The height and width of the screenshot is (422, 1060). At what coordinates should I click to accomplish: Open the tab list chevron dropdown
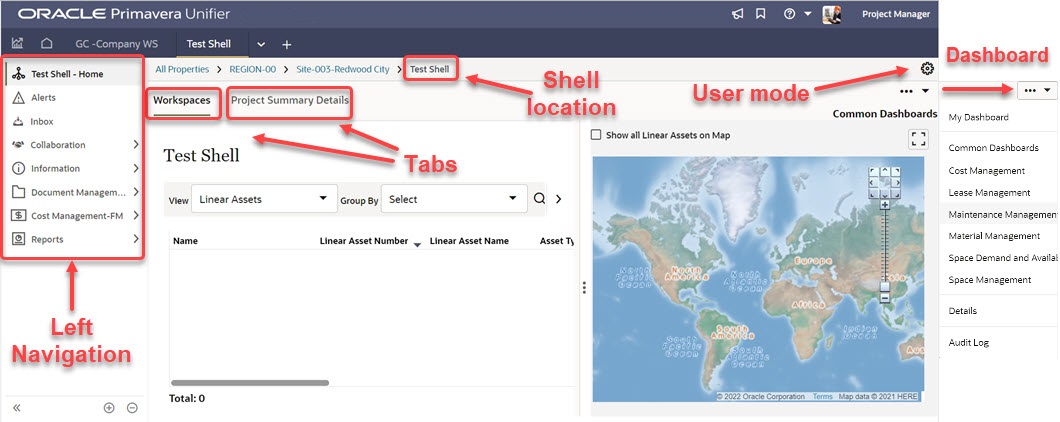(x=261, y=45)
